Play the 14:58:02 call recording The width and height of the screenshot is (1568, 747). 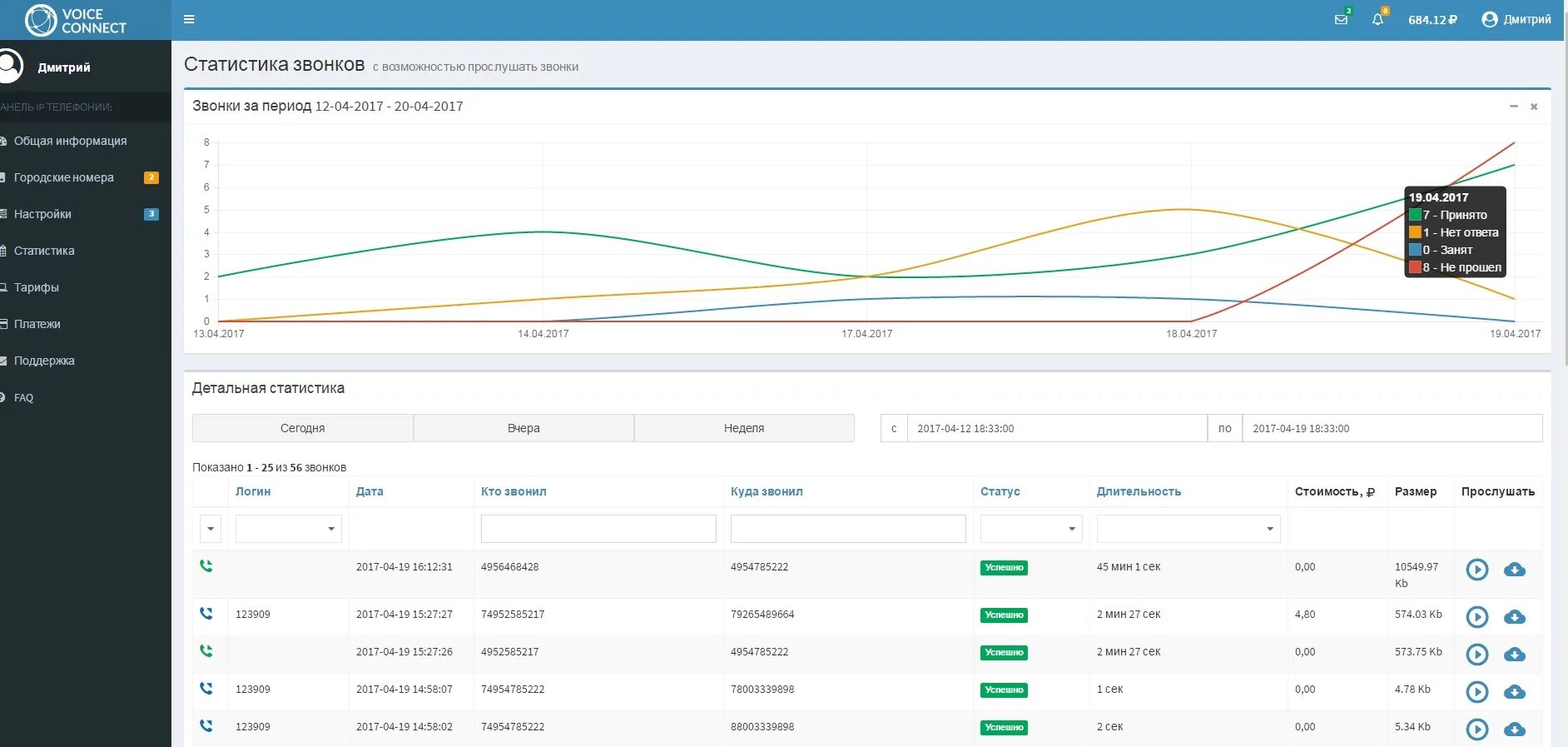point(1477,730)
